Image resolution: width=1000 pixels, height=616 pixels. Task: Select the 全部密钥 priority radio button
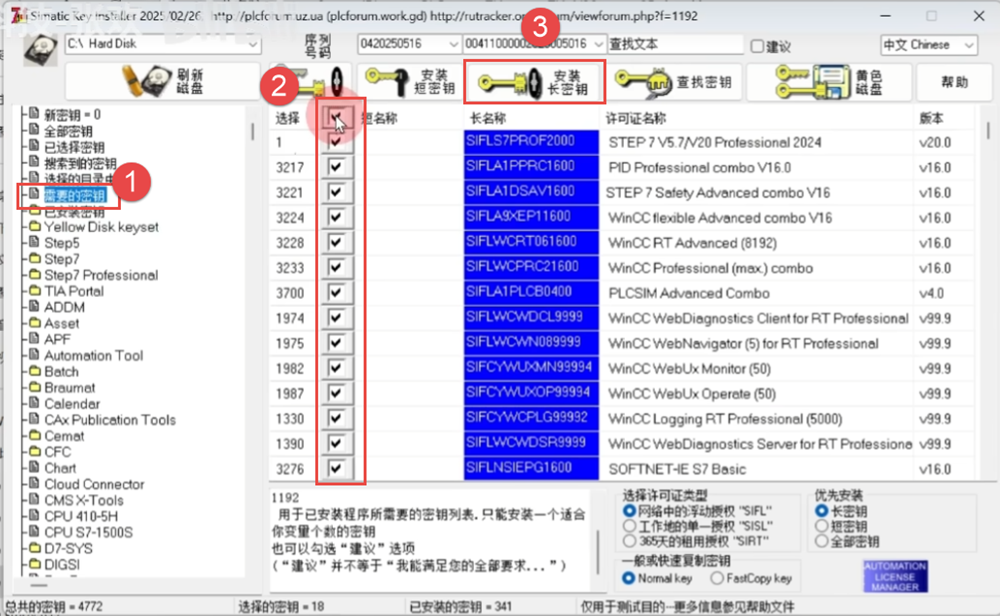tap(821, 541)
